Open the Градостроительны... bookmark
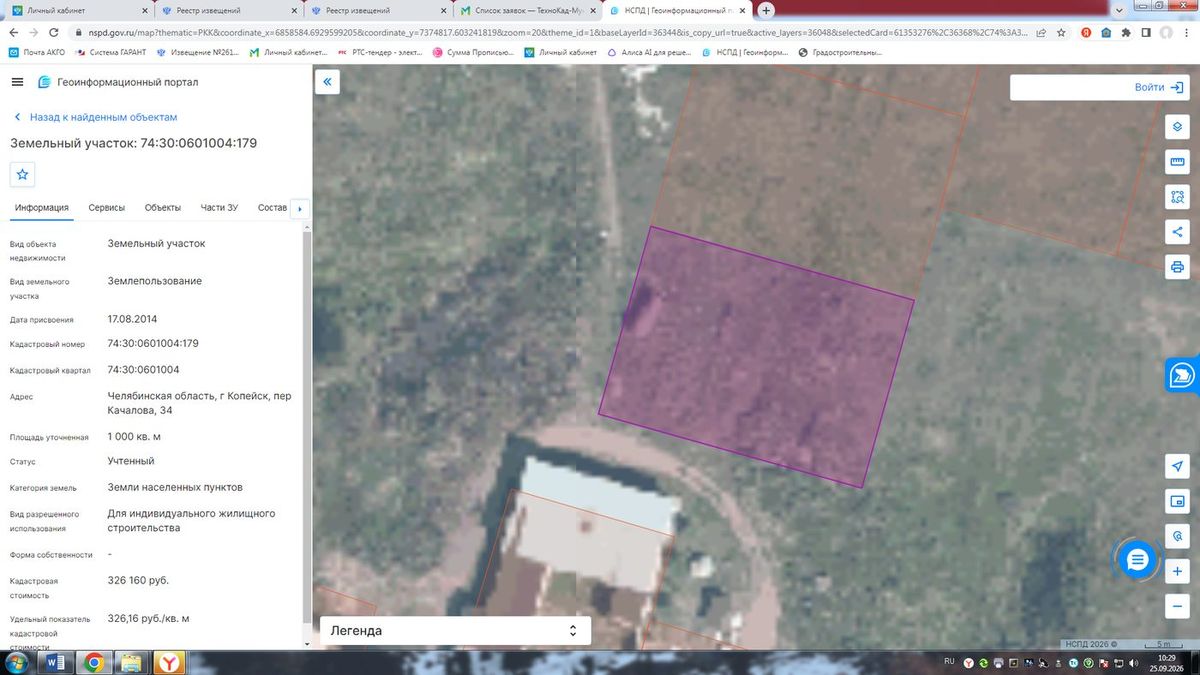 (x=842, y=52)
